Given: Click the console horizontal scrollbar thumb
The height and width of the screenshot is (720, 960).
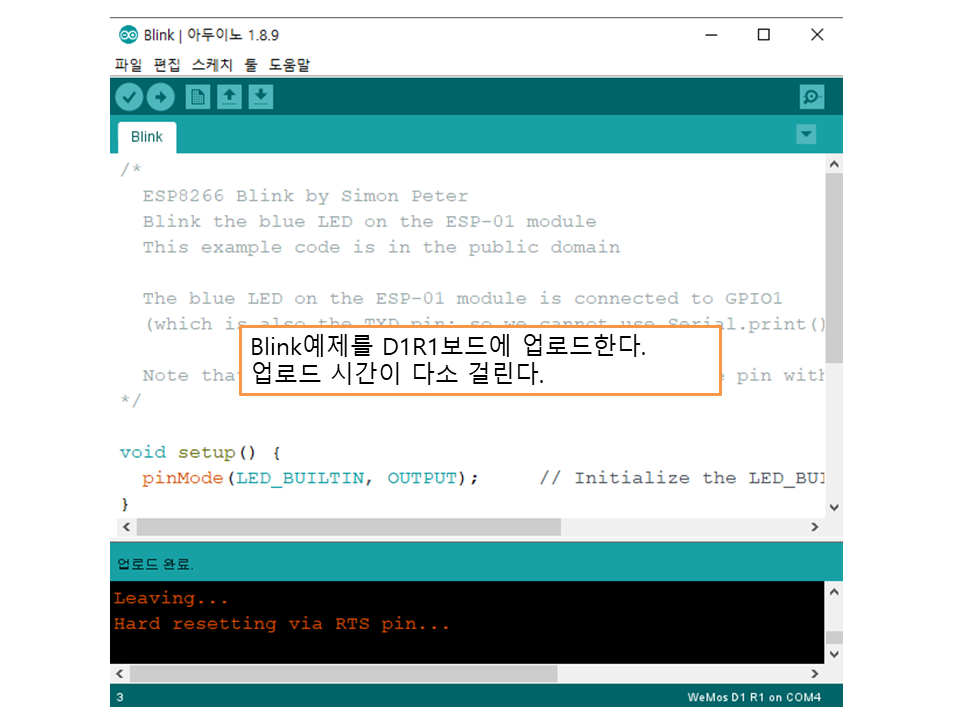Looking at the screenshot, I should pos(343,673).
